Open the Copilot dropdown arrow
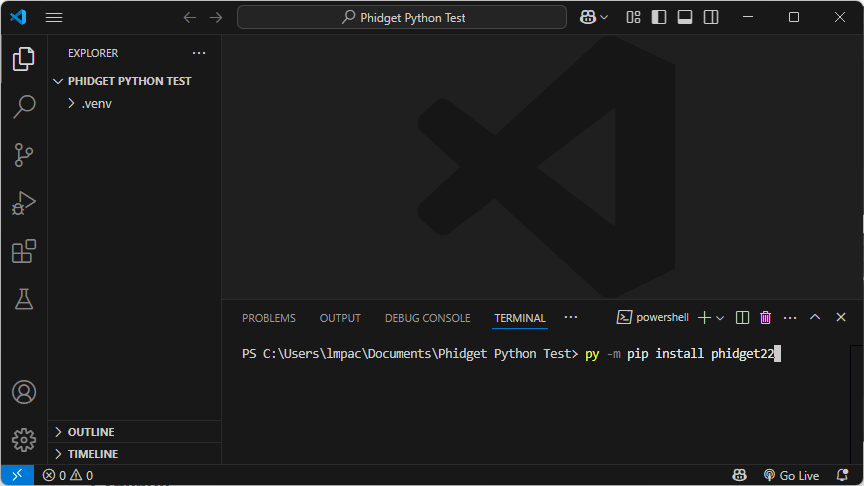Screen dimensions: 864x486 (604, 18)
